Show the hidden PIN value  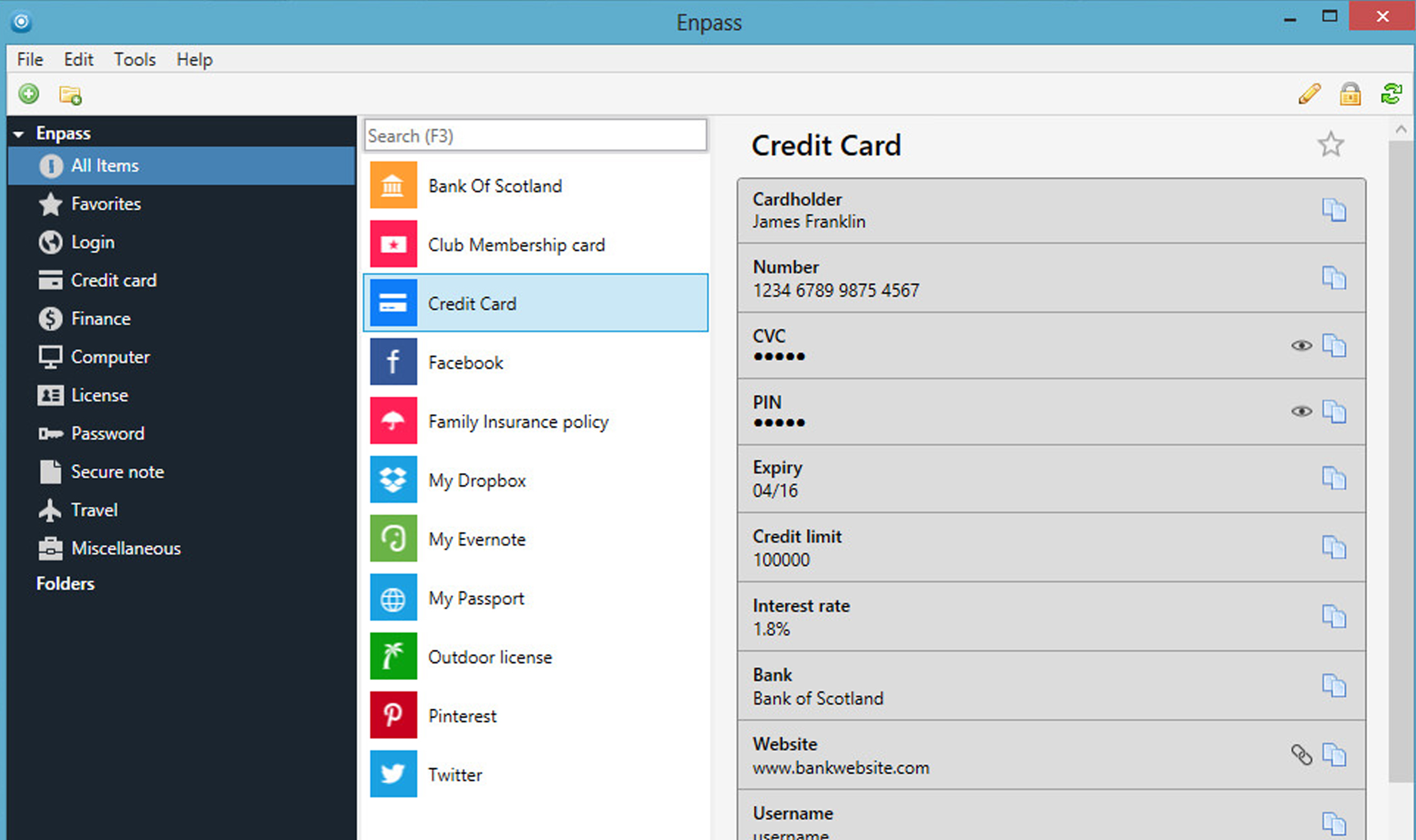tap(1301, 412)
